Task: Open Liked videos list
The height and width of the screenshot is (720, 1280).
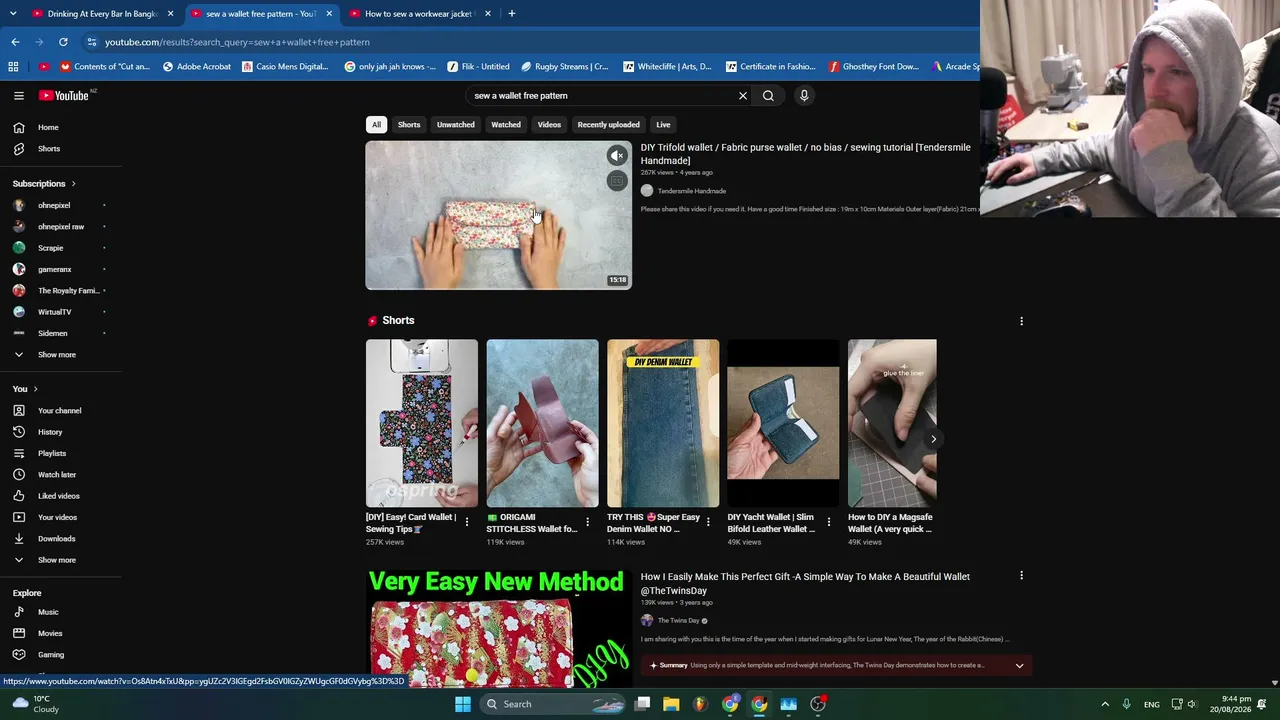Action: (60, 496)
